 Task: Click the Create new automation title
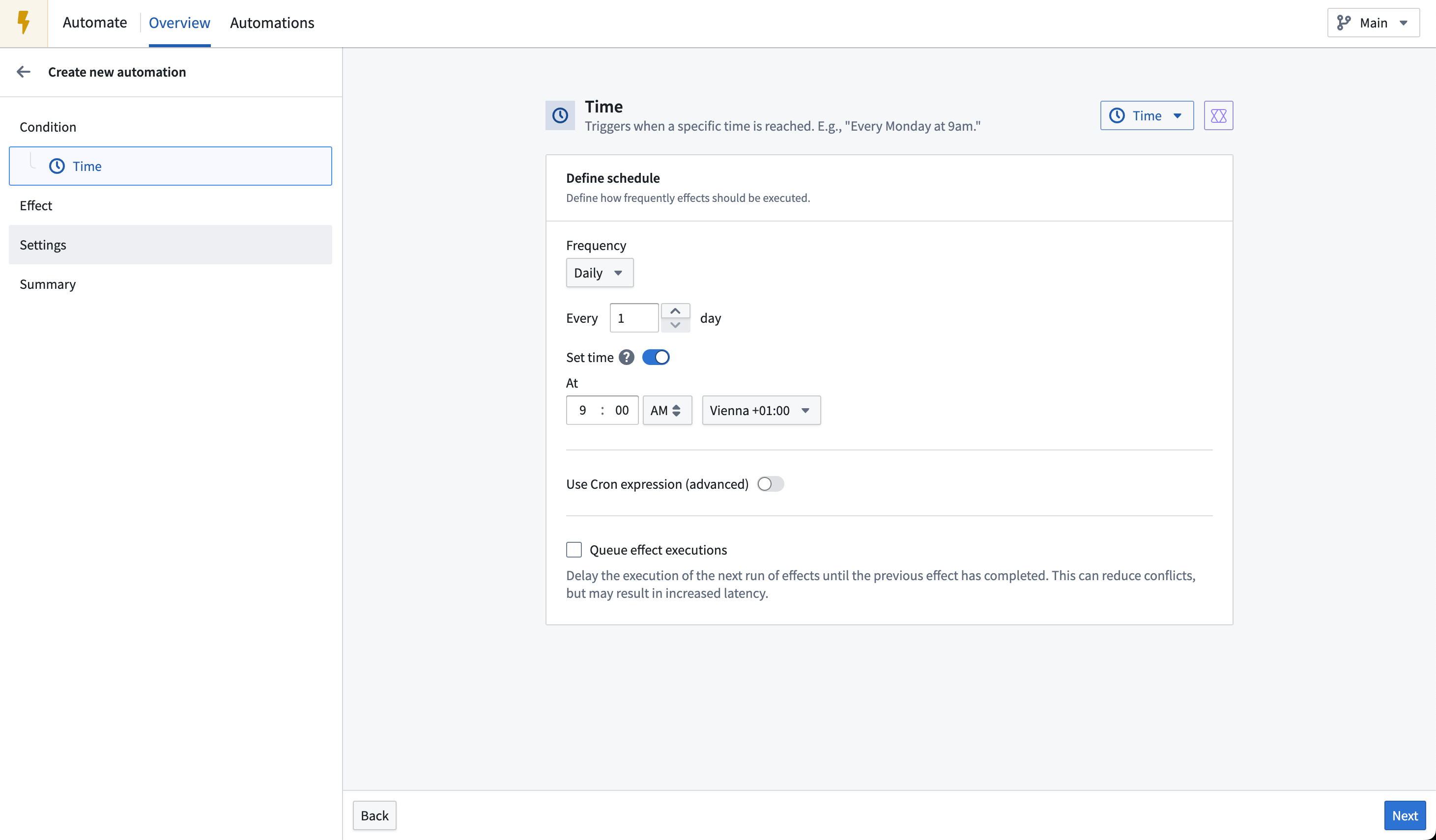point(117,72)
